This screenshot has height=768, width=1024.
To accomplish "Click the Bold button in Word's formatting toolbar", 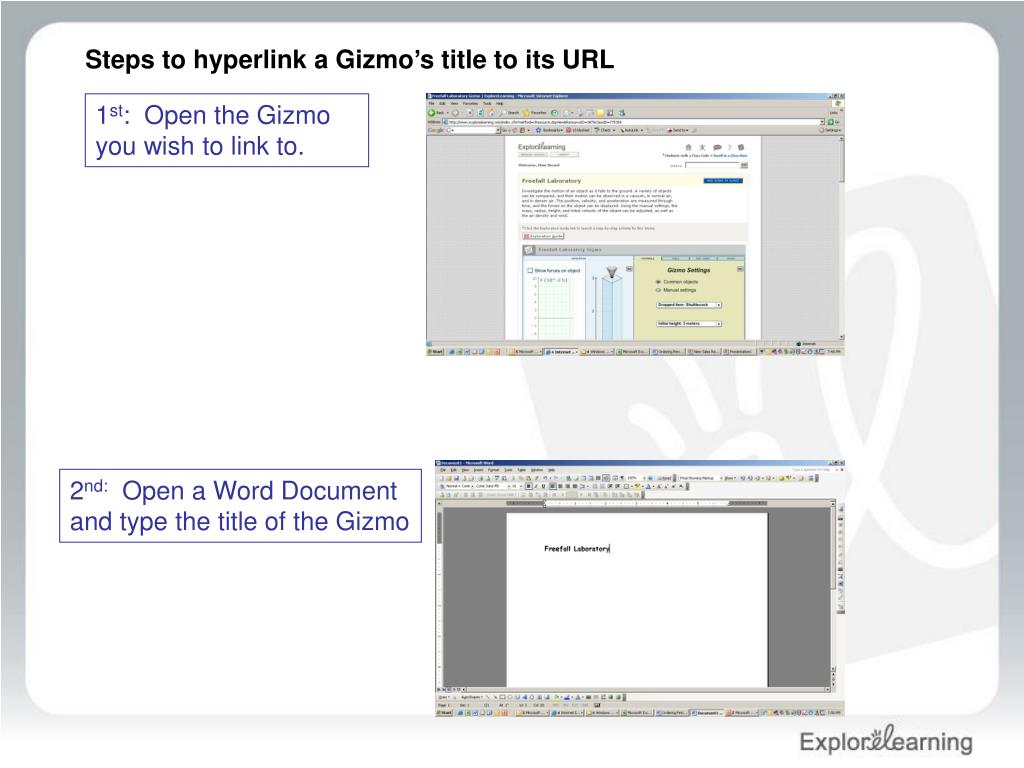I will [528, 486].
